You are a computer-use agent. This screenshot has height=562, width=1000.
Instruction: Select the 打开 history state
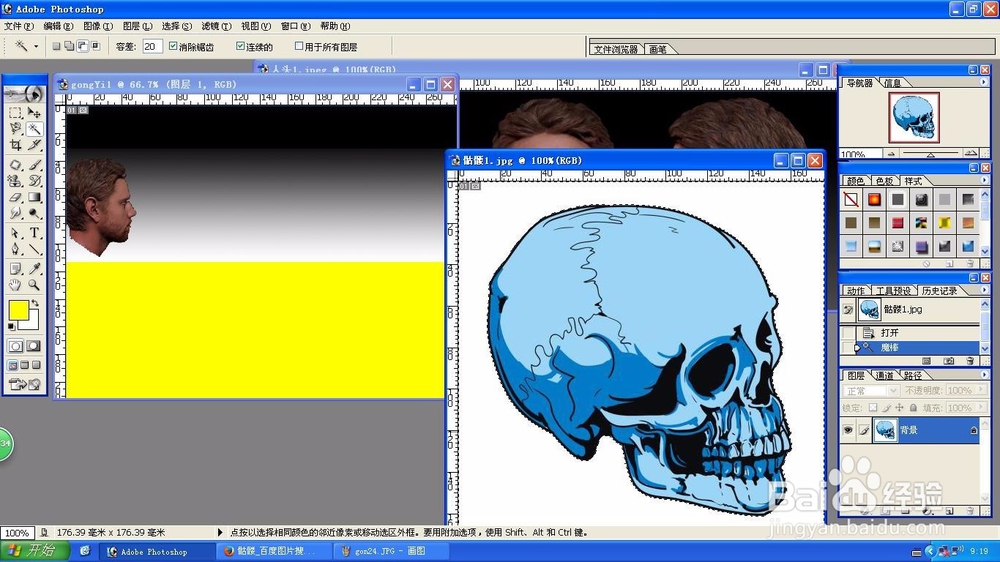[x=916, y=332]
